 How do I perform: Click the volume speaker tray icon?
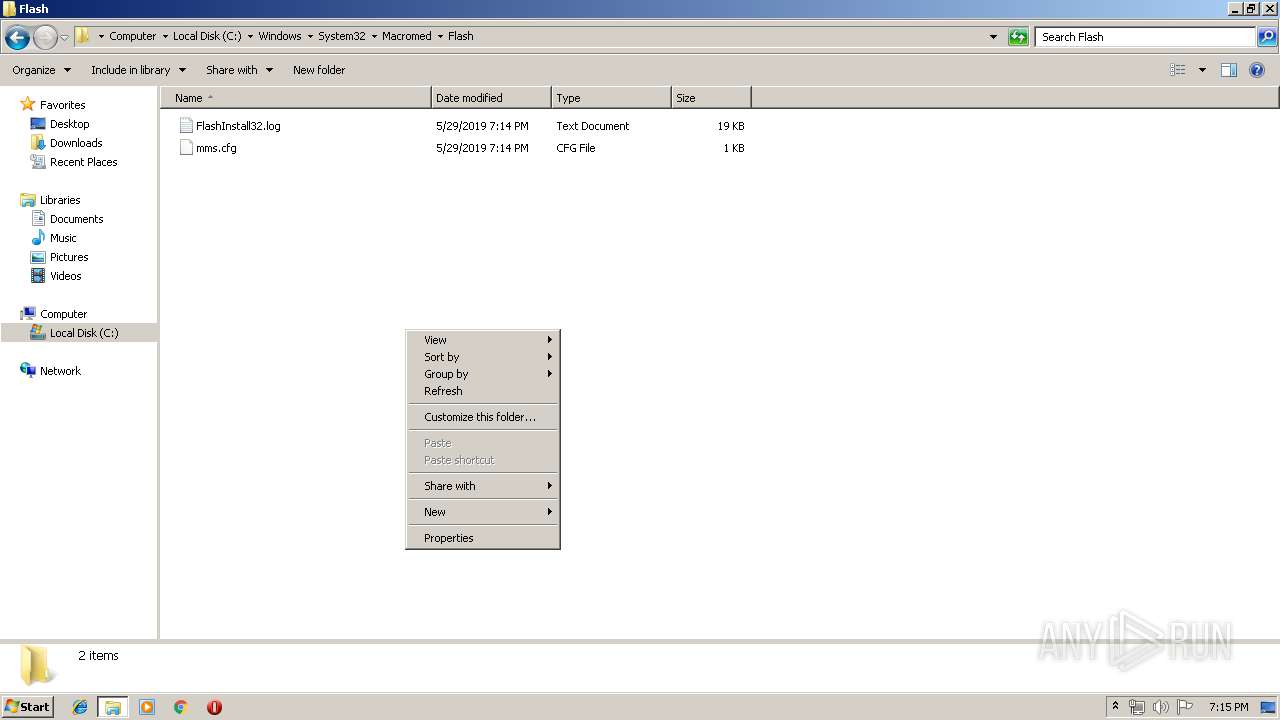pos(1161,707)
